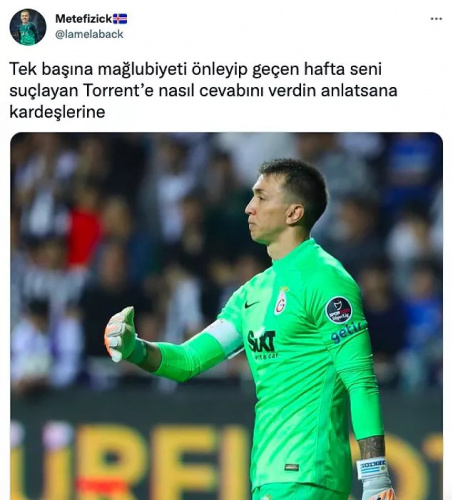Viewport: 452px width, 500px height.
Task: Click the Iceland flag emoji beside the name
Action: (x=120, y=19)
